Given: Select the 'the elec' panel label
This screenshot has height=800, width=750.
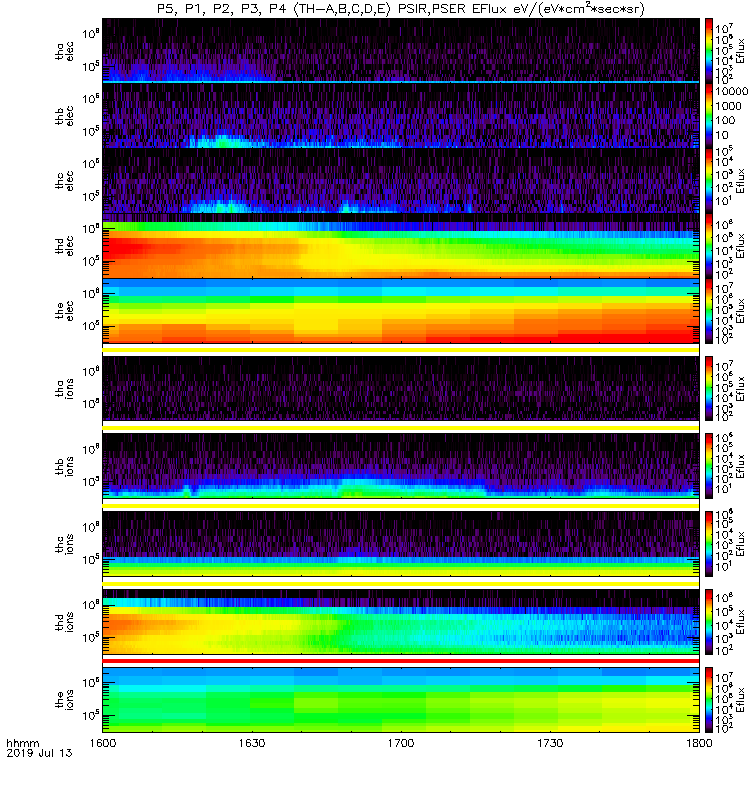Looking at the screenshot, I should 64,311.
